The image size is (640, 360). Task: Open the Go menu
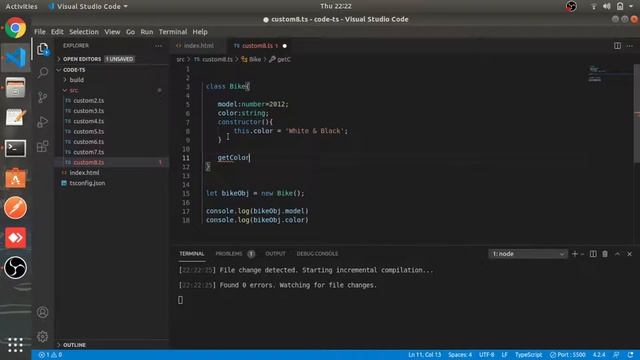coord(130,32)
